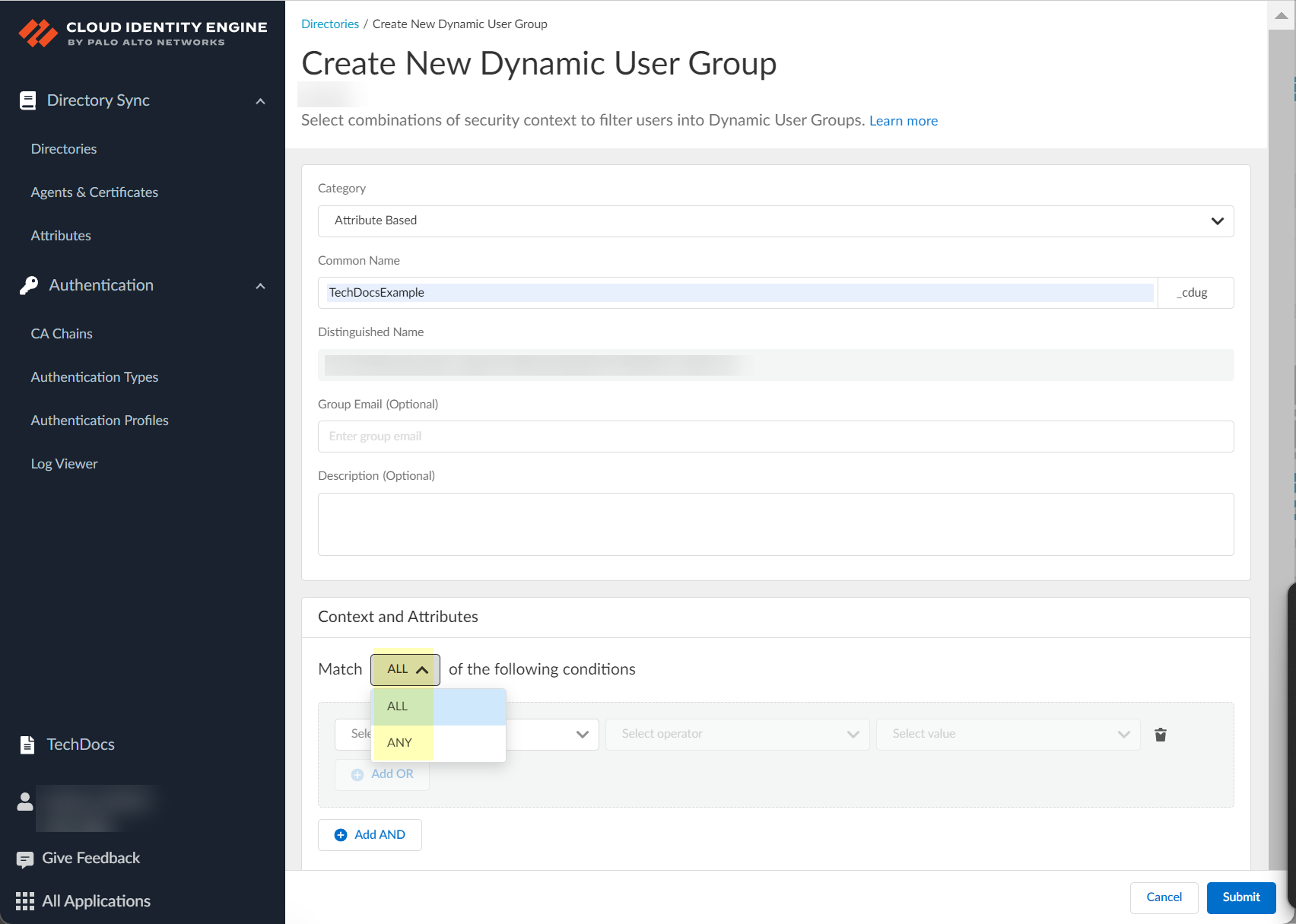
Task: Collapse the Directory Sync section chevron
Action: (x=260, y=101)
